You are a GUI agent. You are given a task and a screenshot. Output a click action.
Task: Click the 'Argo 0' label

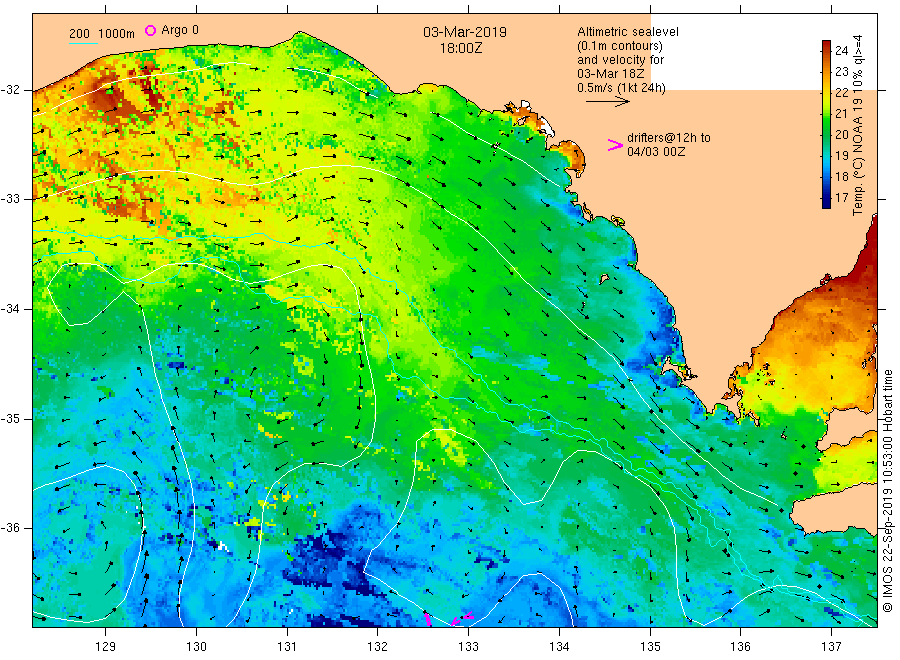pos(180,30)
